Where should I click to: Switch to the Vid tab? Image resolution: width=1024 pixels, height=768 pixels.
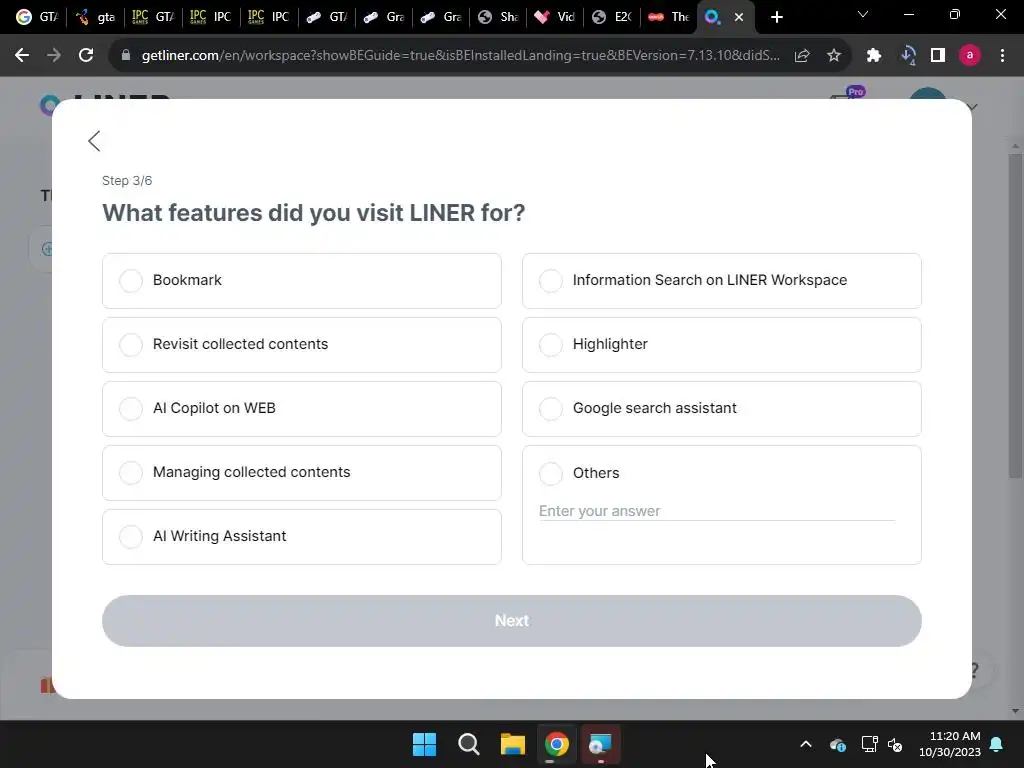coord(555,17)
